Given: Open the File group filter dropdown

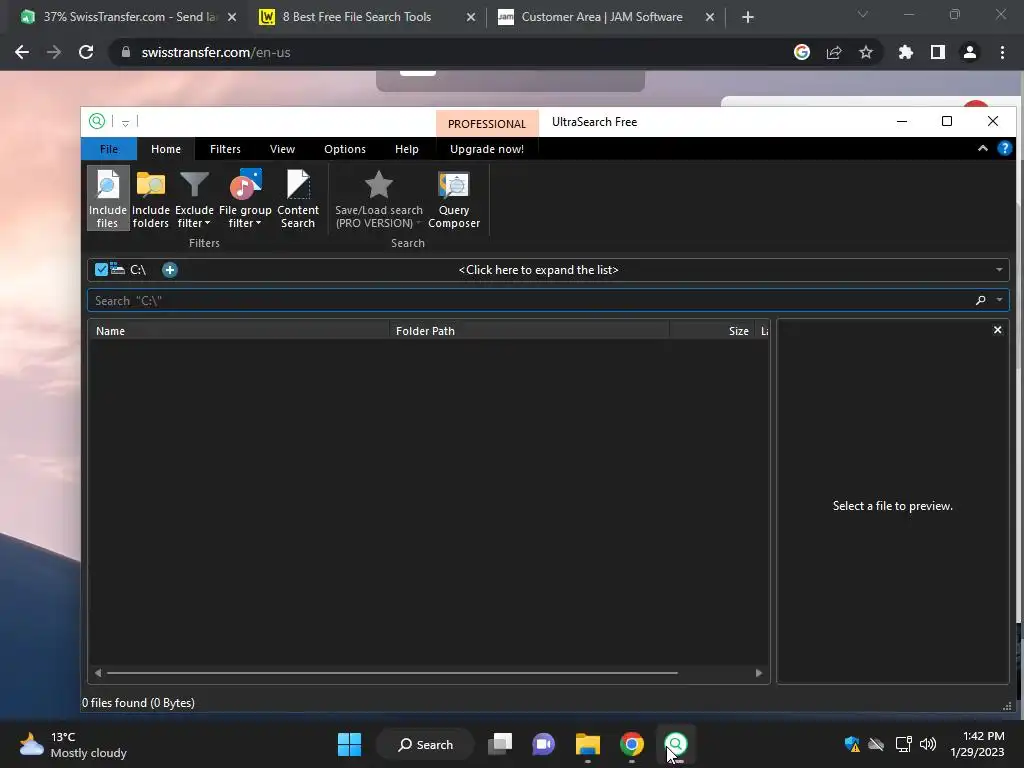Looking at the screenshot, I should pos(245,198).
